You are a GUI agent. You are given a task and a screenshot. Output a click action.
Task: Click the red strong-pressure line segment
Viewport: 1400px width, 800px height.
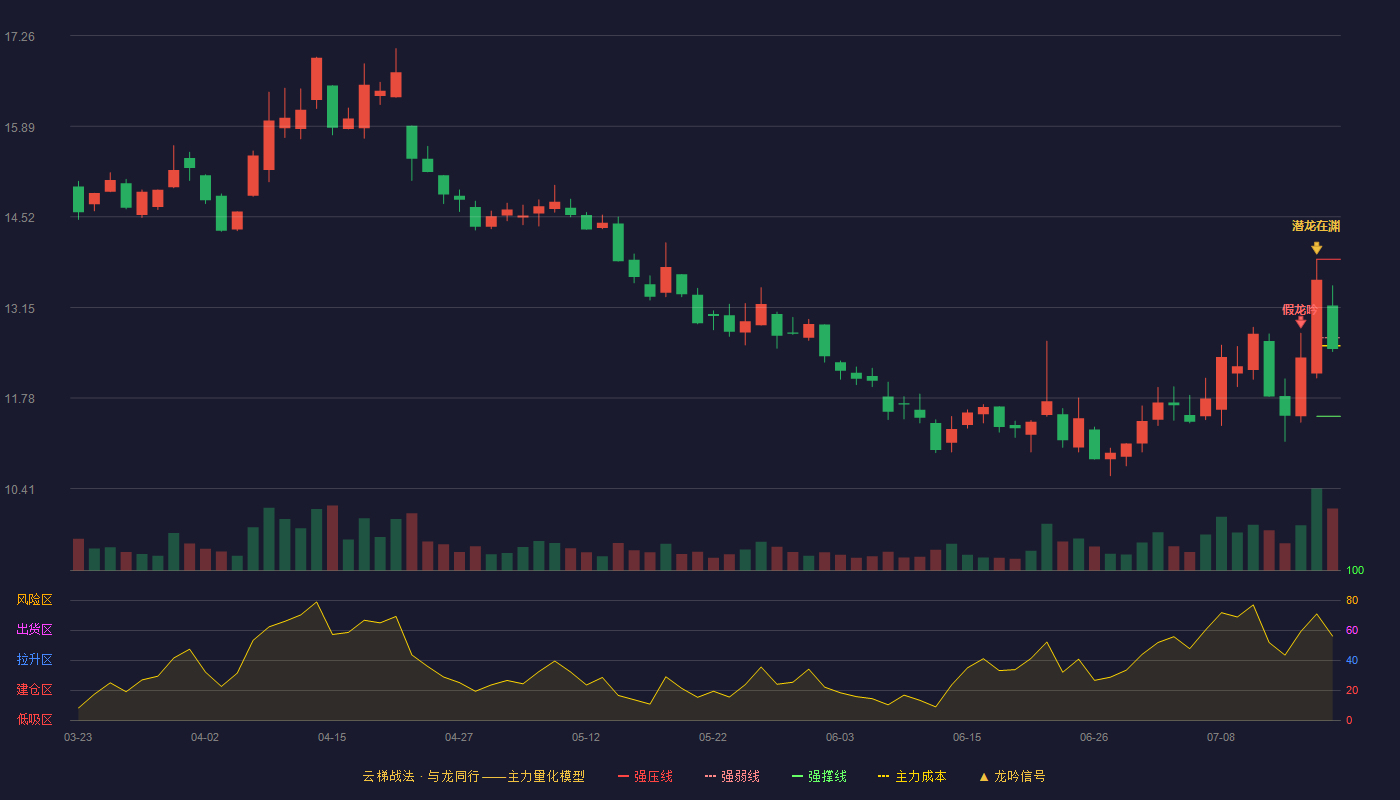[x=1329, y=260]
